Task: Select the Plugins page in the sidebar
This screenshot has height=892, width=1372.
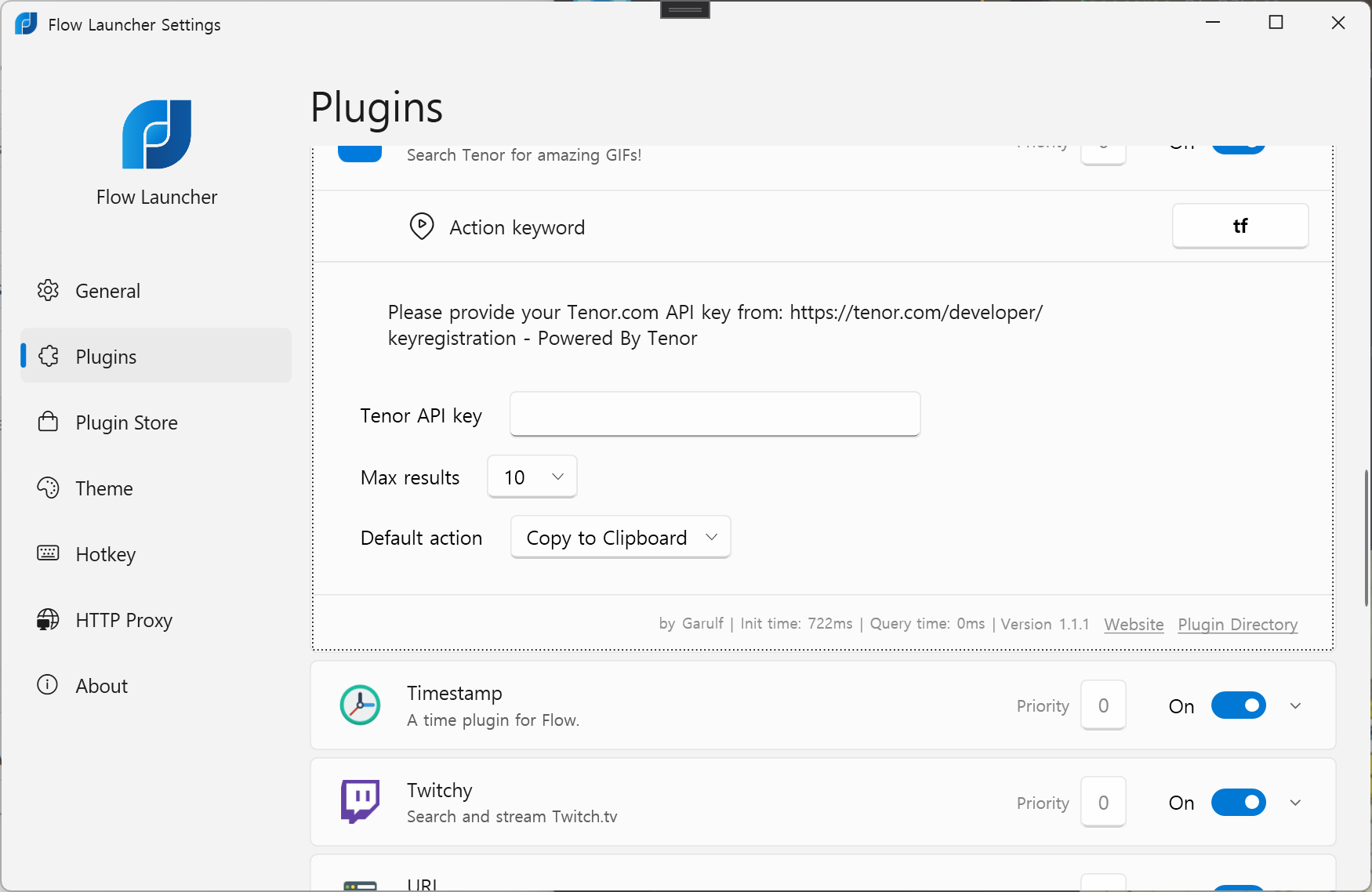Action: coord(156,356)
